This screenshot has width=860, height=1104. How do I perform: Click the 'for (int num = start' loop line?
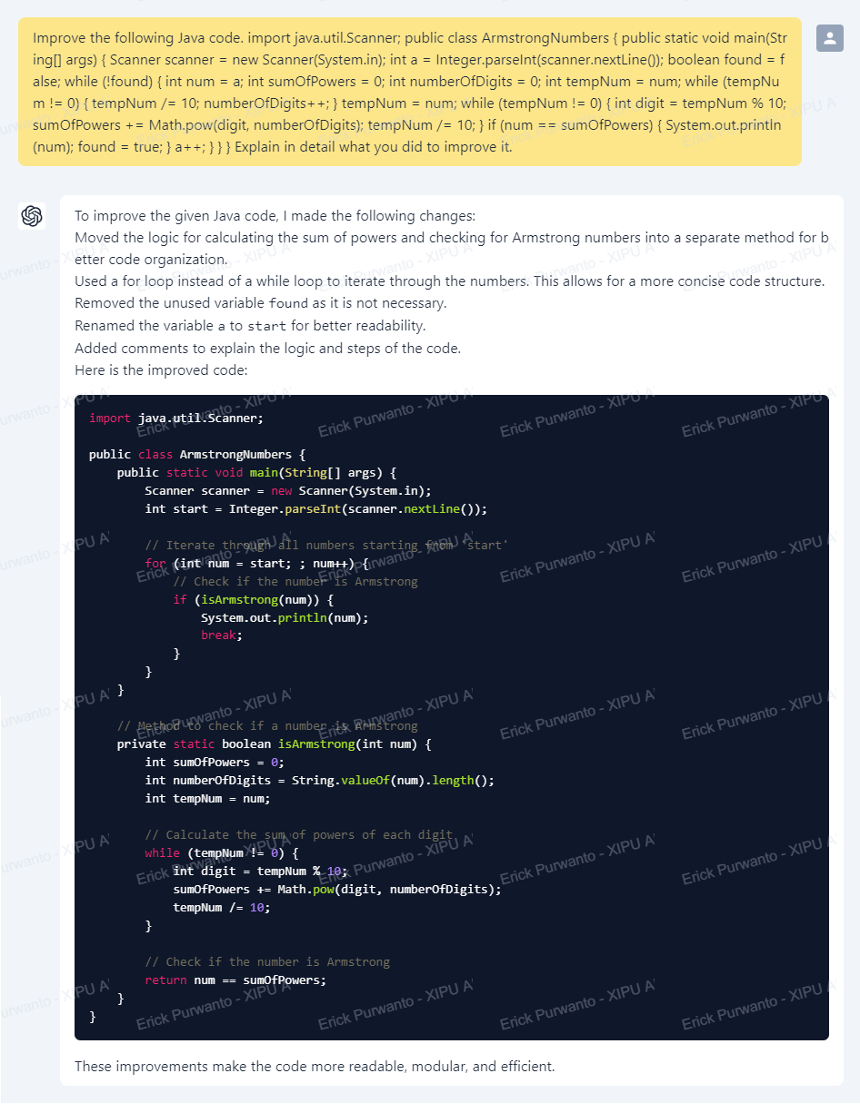(257, 563)
